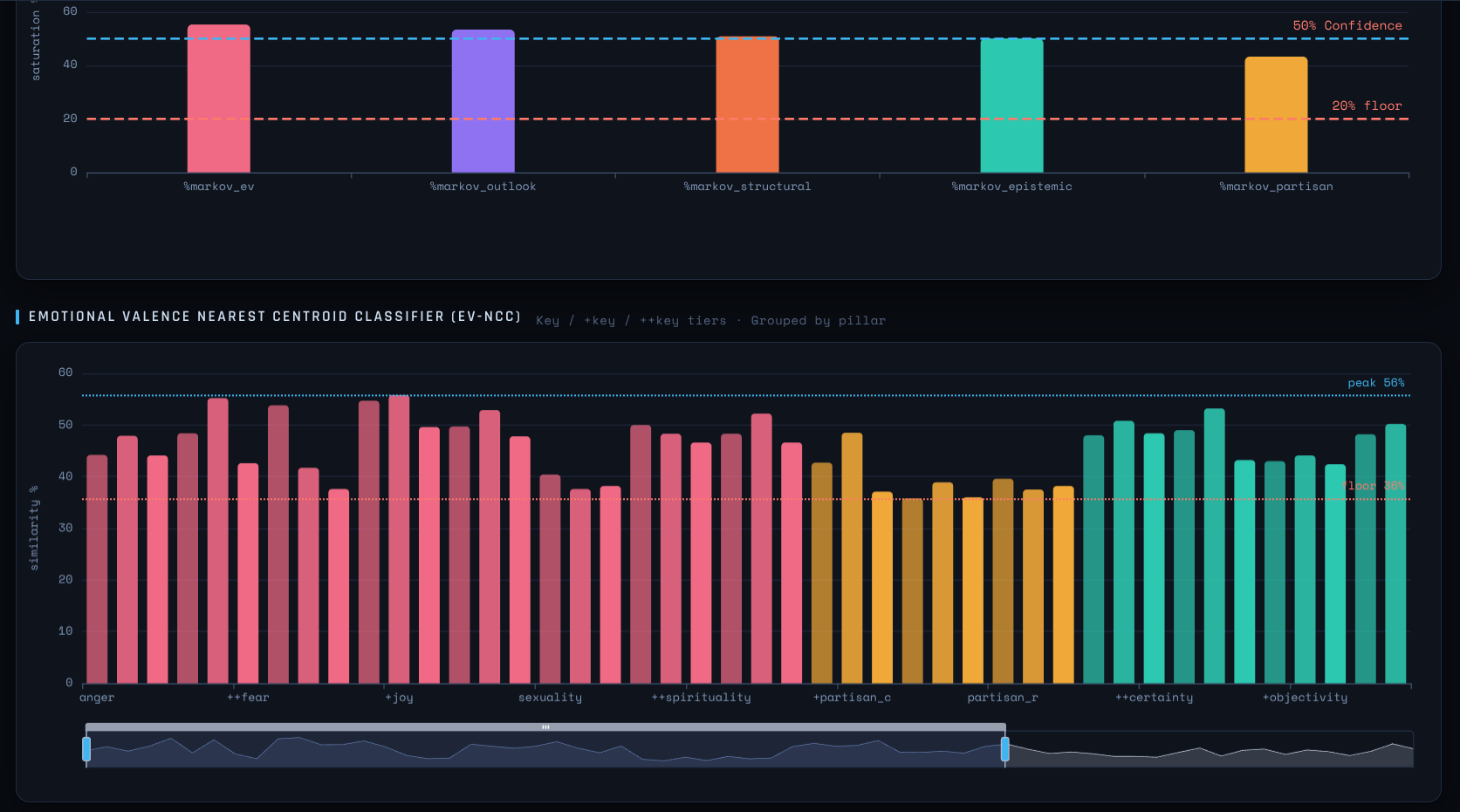Click the tallest bar above the +joy label
The width and height of the screenshot is (1460, 812).
[399, 539]
